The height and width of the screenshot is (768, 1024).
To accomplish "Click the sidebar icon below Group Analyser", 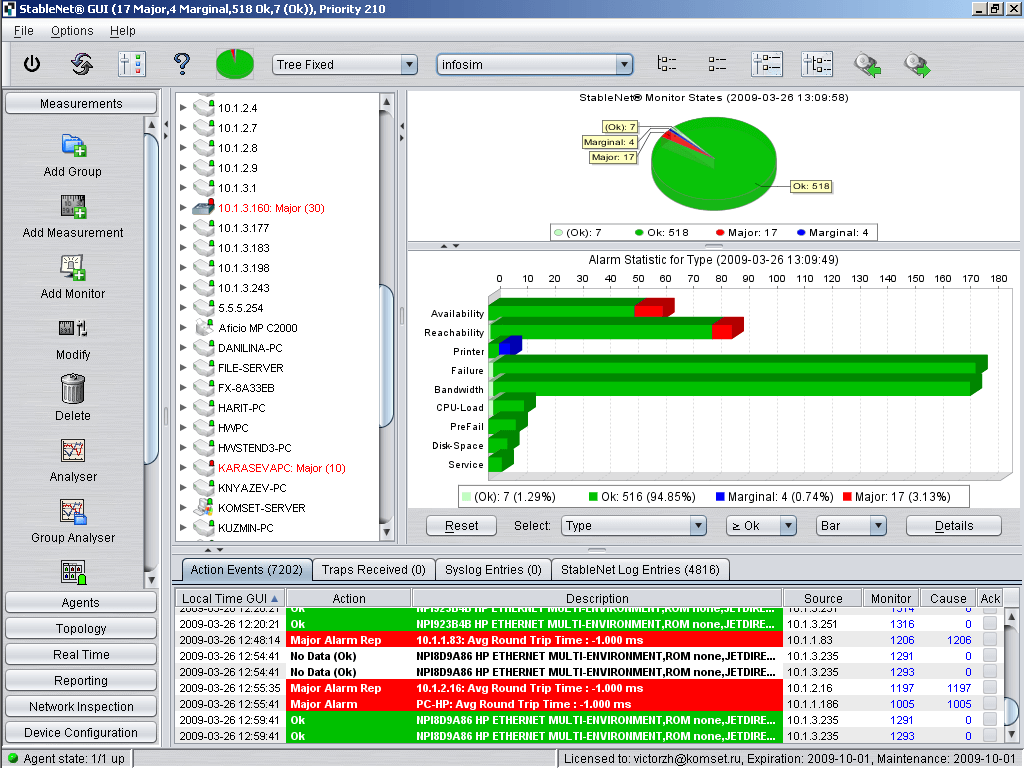I will tap(73, 572).
